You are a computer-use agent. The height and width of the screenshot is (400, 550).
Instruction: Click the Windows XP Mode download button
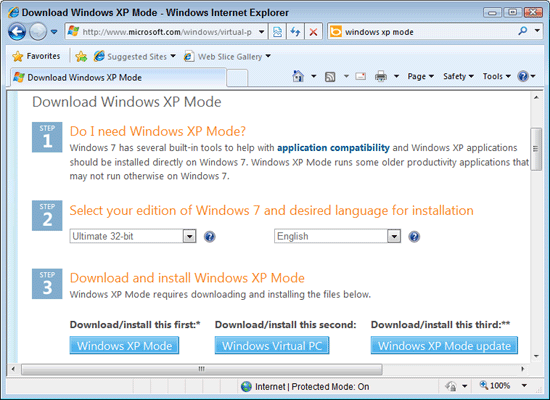tap(124, 346)
